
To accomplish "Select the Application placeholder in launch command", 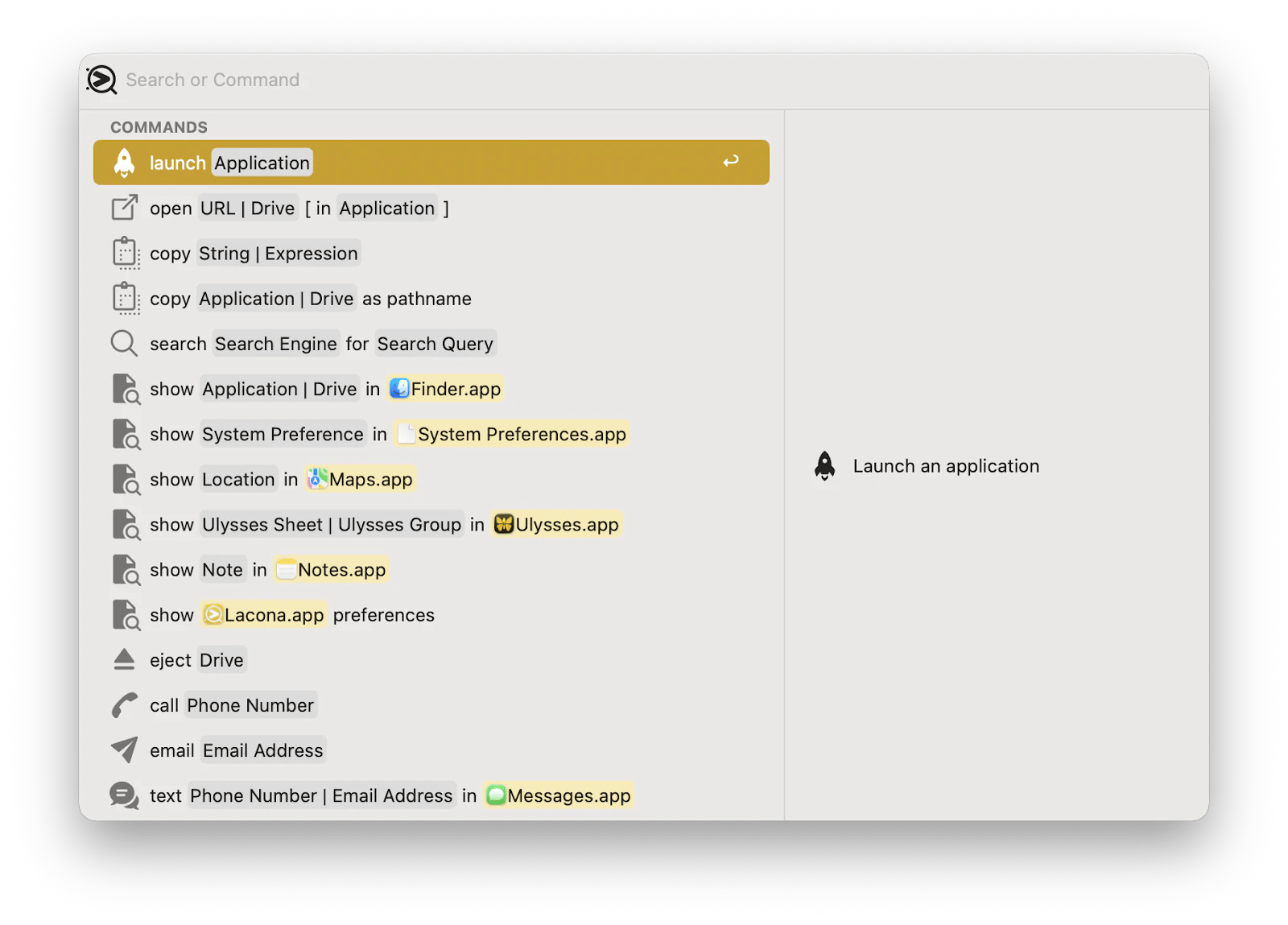I will point(261,162).
